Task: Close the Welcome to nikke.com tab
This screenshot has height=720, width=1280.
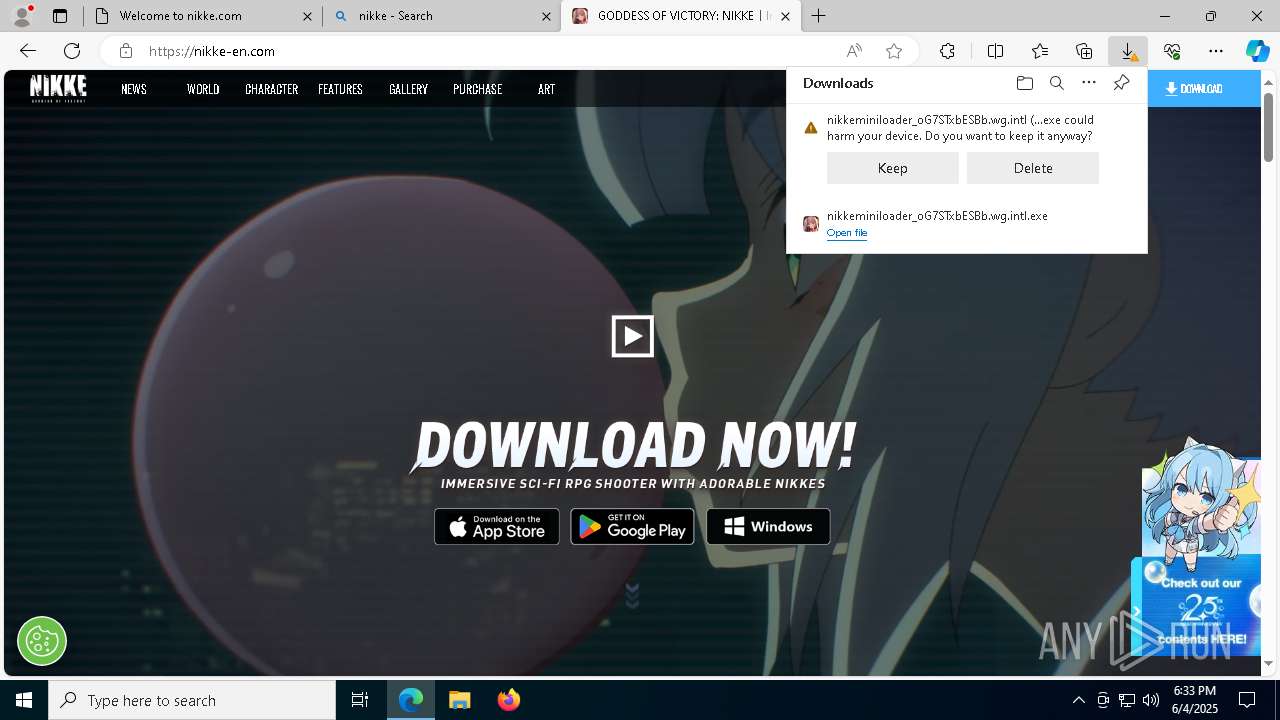Action: [307, 16]
